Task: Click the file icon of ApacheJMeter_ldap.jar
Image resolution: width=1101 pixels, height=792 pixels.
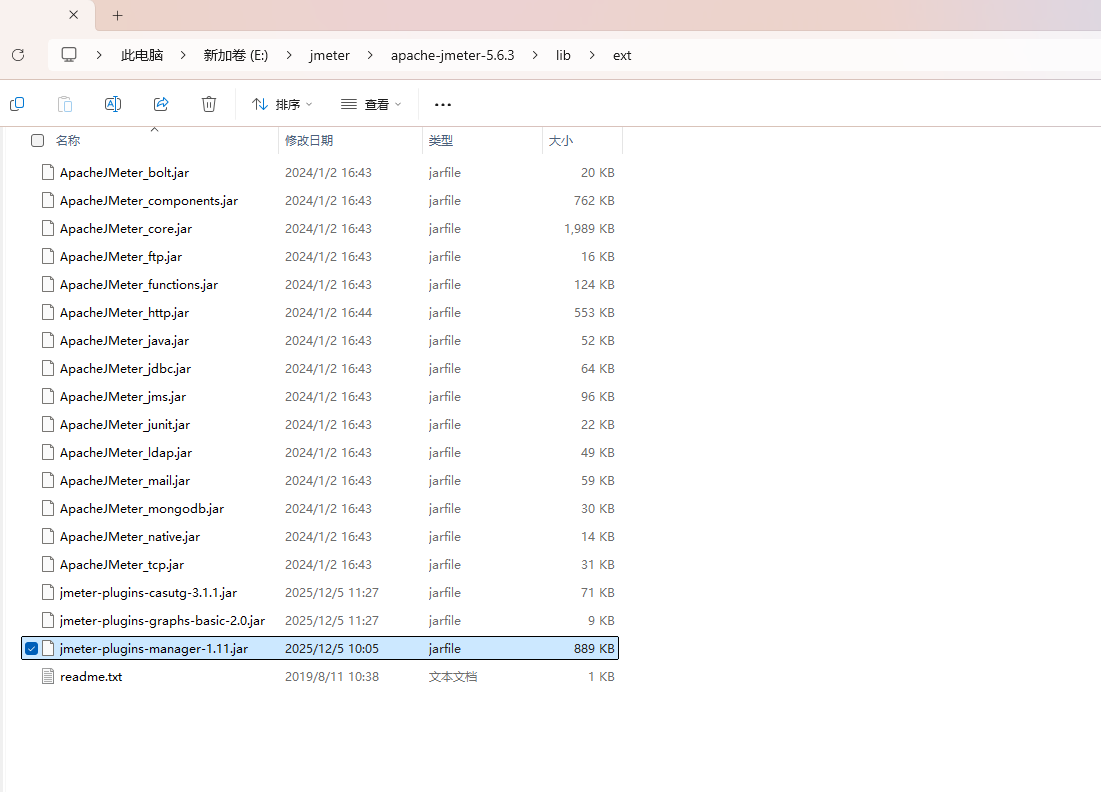Action: click(48, 452)
